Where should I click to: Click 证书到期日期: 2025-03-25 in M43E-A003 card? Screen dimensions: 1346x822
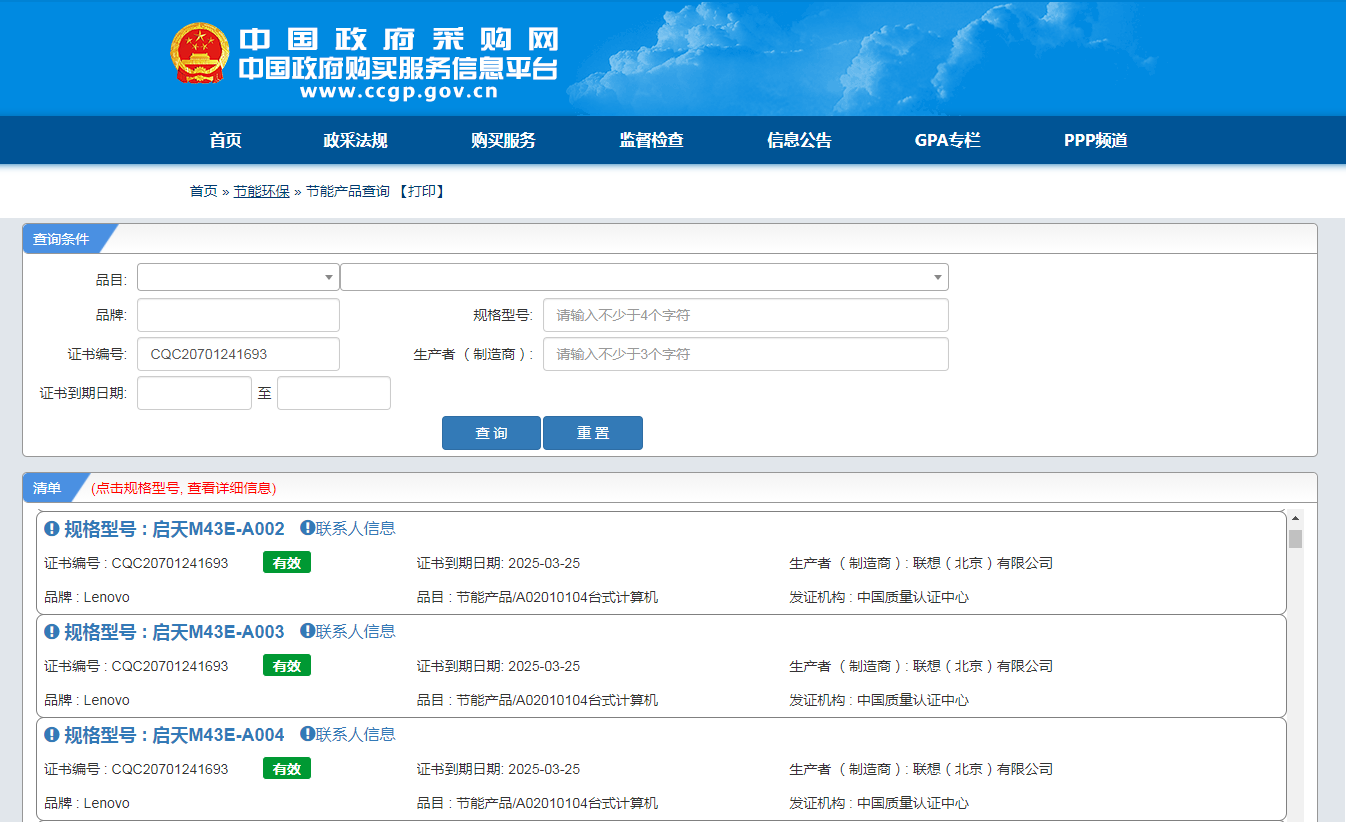(498, 666)
